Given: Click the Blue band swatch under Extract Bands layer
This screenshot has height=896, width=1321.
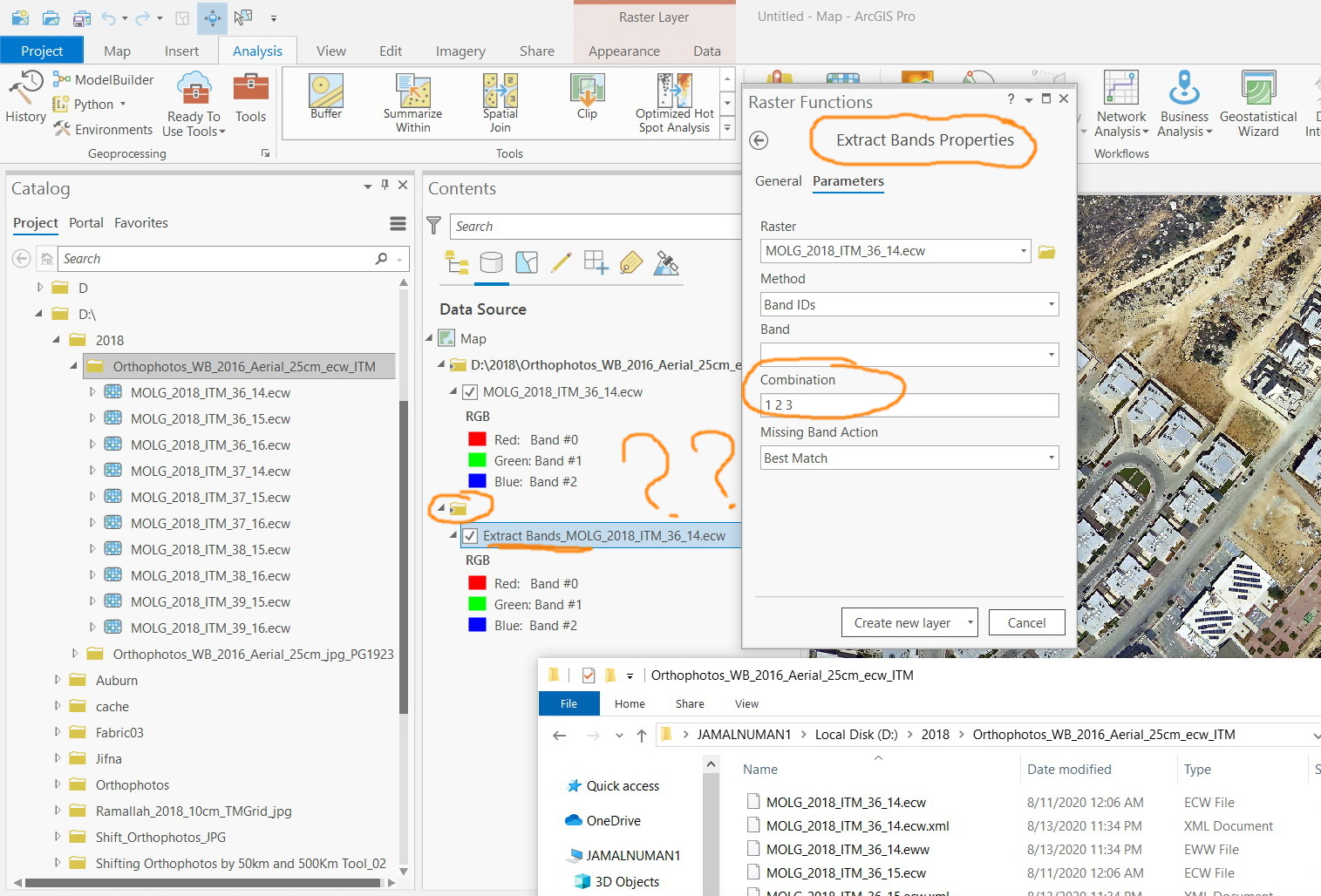Looking at the screenshot, I should pos(477,625).
